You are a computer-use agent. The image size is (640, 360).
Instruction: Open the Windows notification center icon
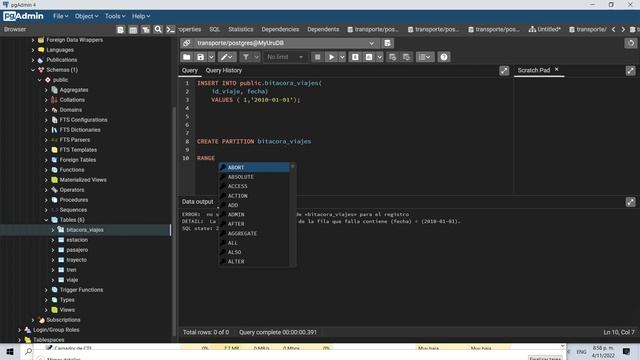coord(626,351)
